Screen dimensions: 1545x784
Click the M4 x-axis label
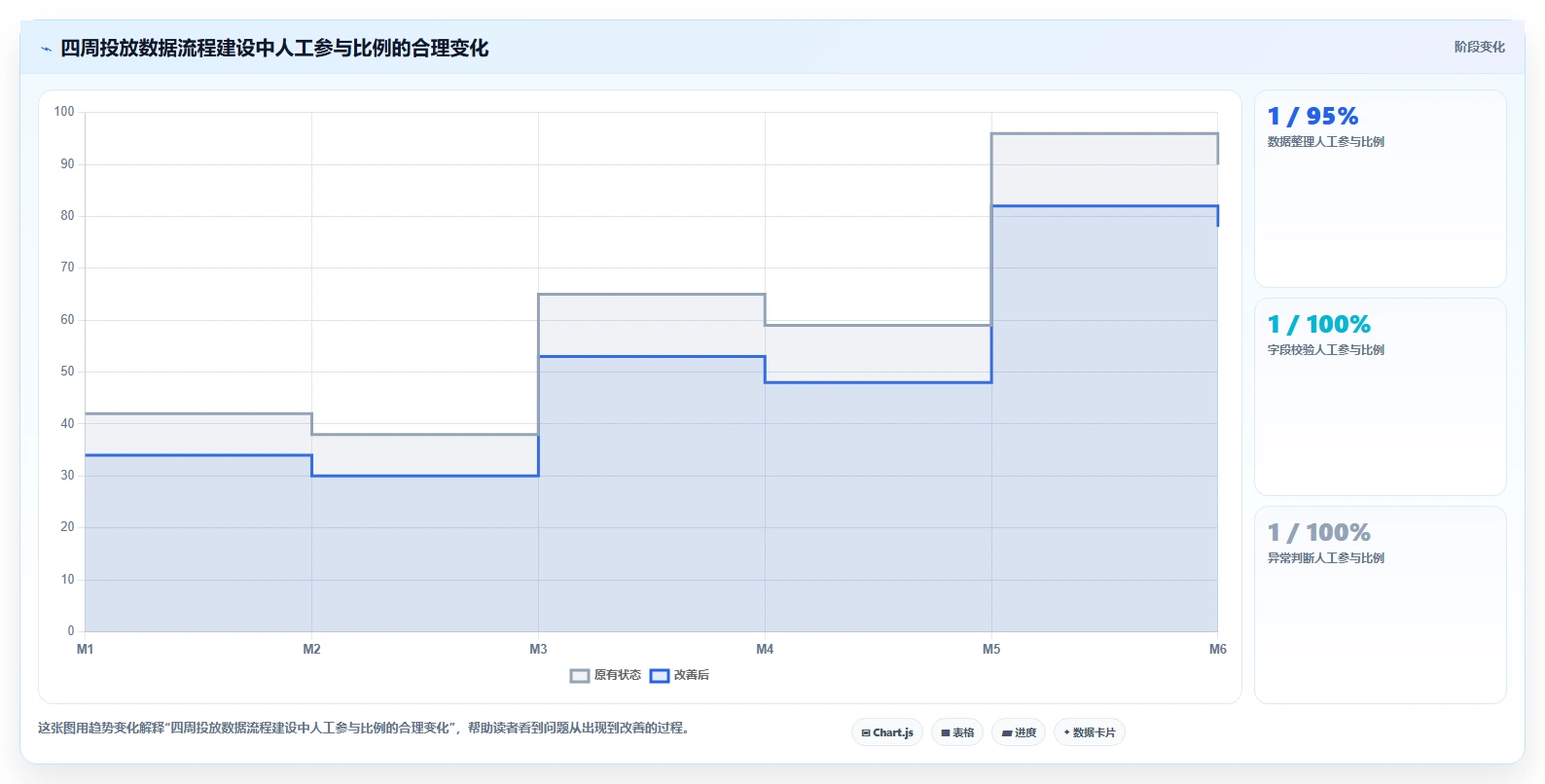pyautogui.click(x=765, y=649)
